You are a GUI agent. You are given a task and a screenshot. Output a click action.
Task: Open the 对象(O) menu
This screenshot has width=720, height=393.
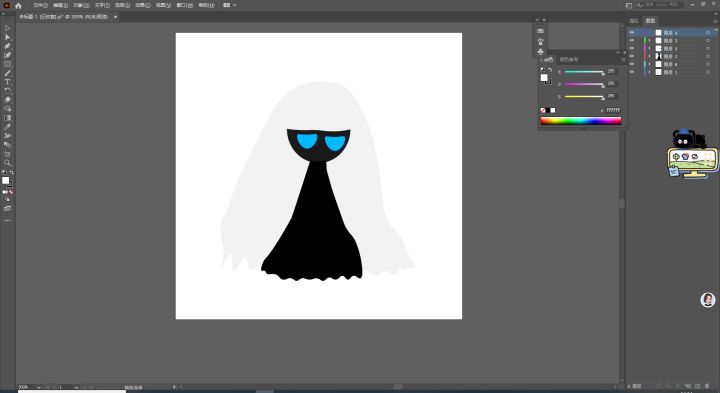[81, 6]
